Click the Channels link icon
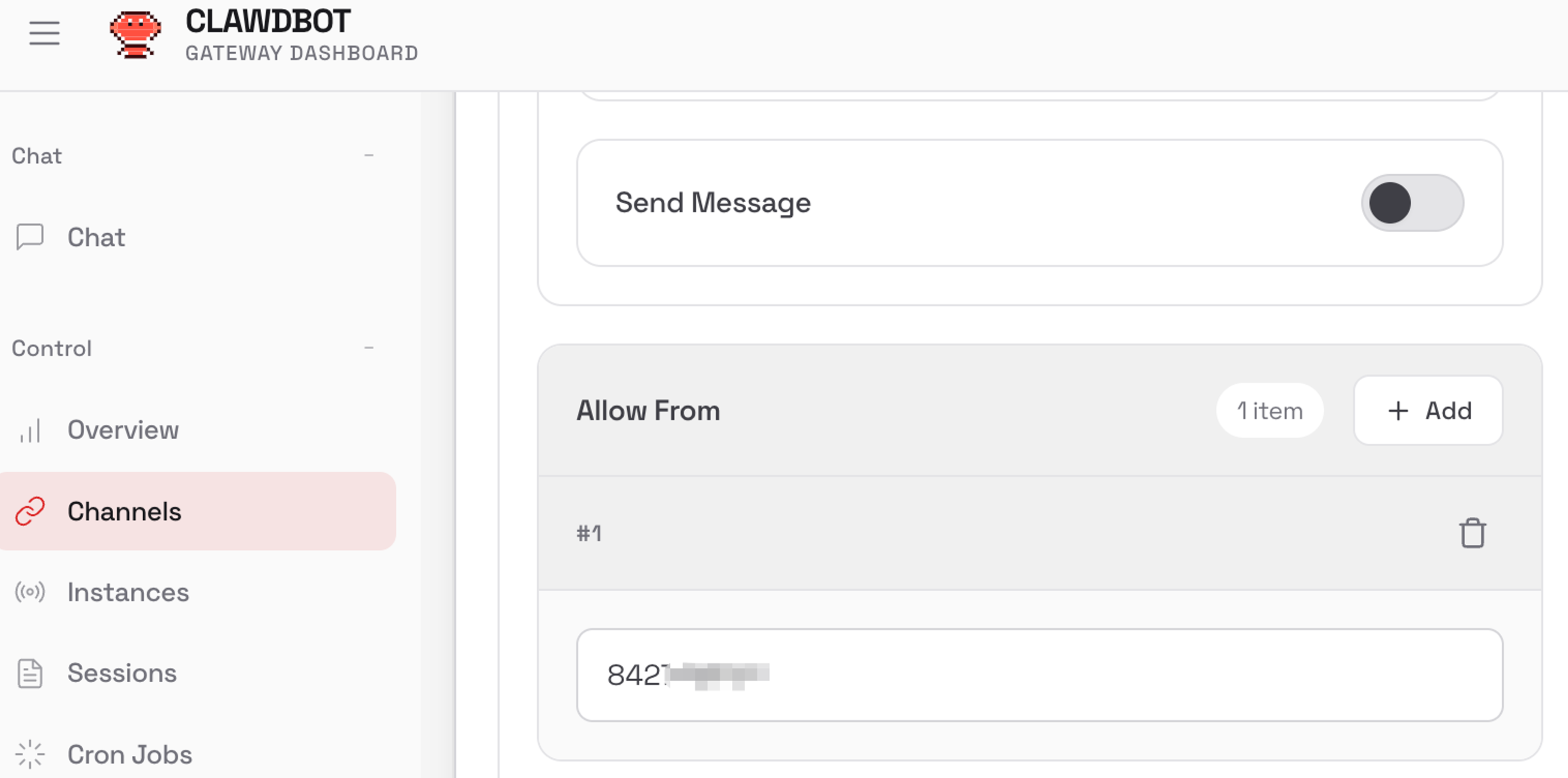 (30, 512)
